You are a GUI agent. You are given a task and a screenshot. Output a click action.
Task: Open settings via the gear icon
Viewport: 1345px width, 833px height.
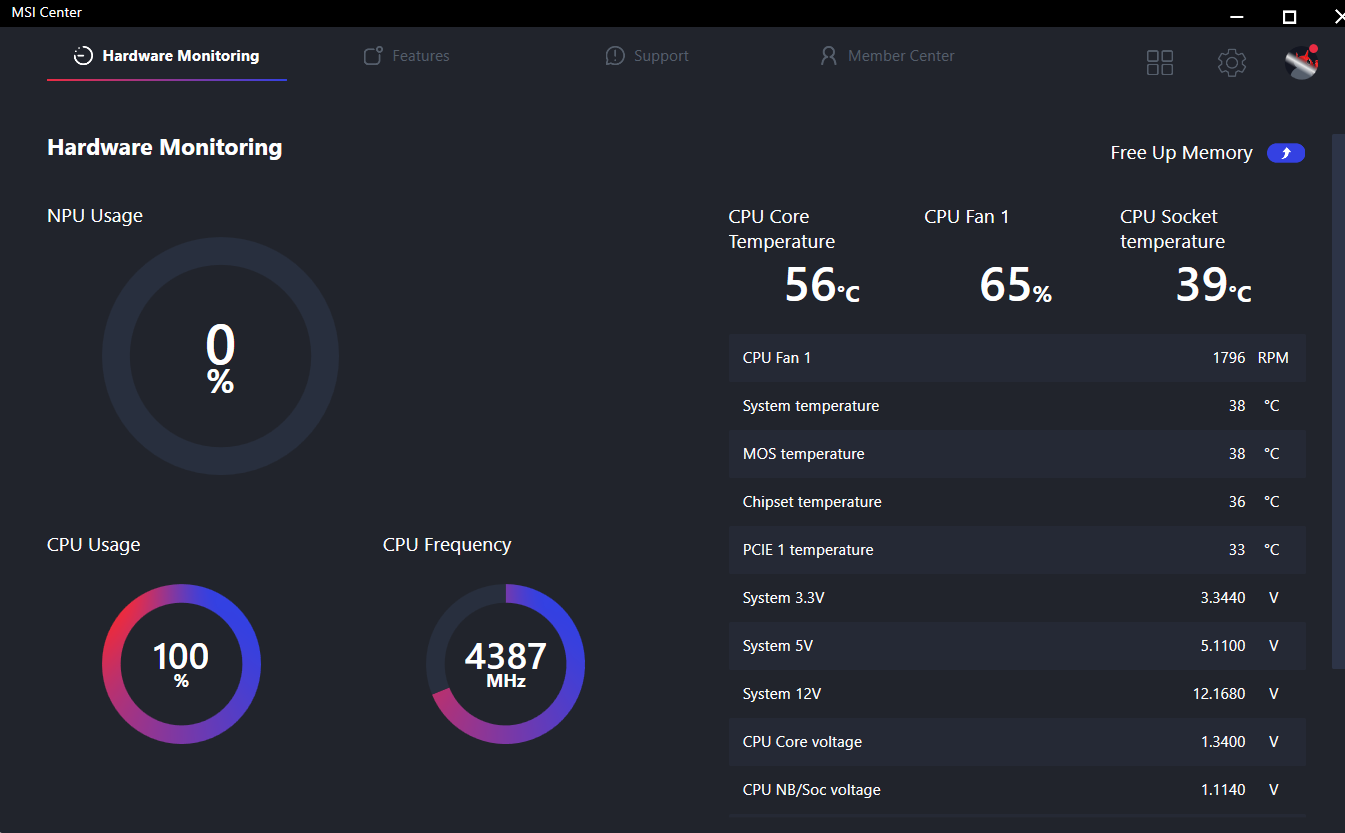[1232, 63]
